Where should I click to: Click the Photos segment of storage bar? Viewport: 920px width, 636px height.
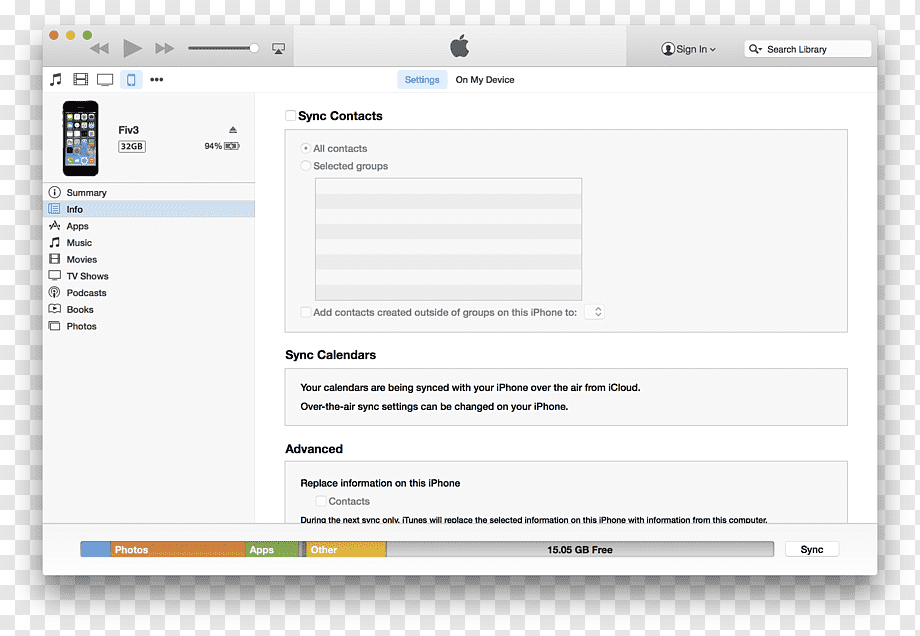click(178, 549)
